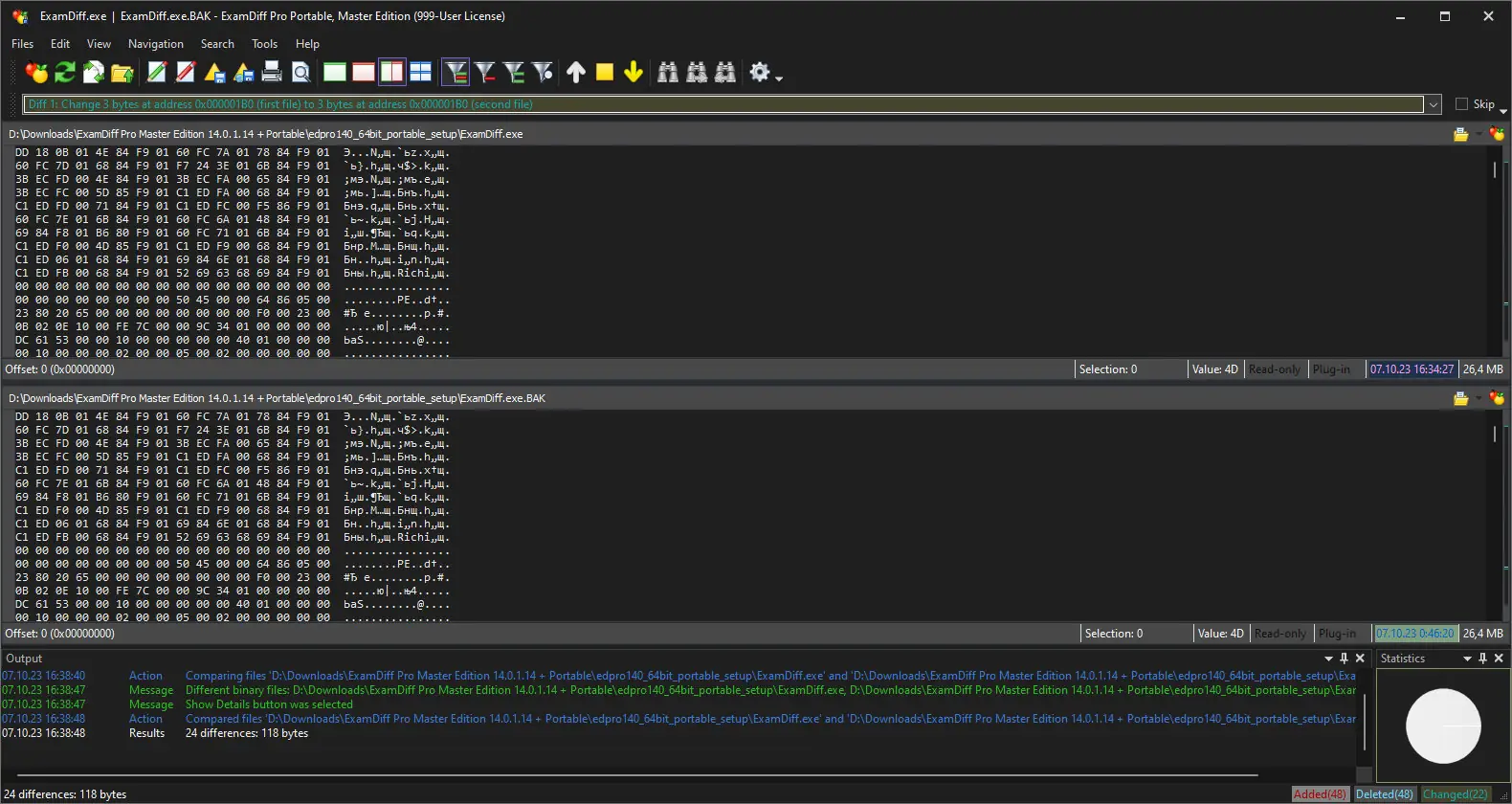Screen dimensions: 1512x804
Task: Open the Navigation menu
Action: (156, 44)
